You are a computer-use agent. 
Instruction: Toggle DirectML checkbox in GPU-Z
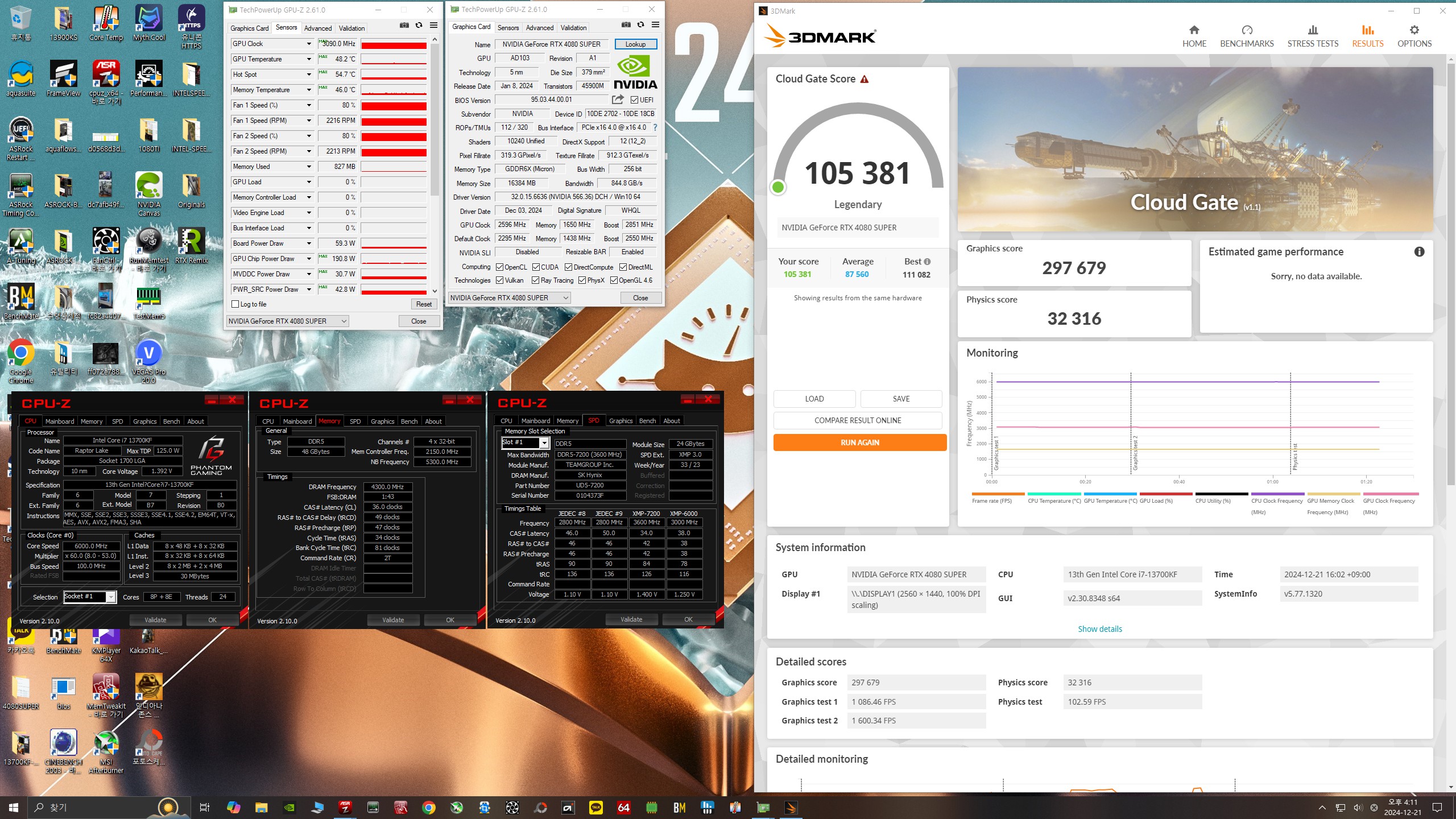[x=623, y=267]
